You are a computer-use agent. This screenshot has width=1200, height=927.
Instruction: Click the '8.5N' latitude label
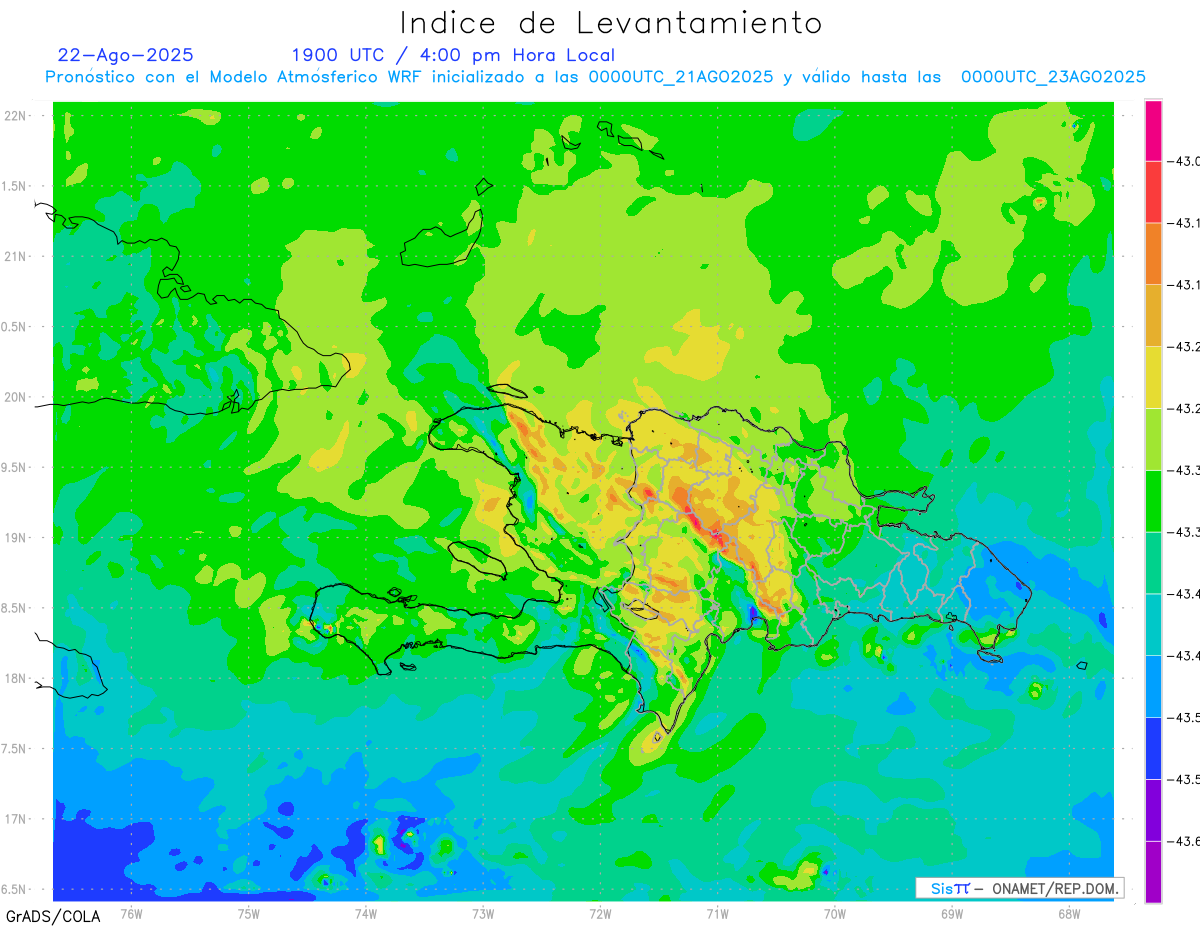[13, 608]
